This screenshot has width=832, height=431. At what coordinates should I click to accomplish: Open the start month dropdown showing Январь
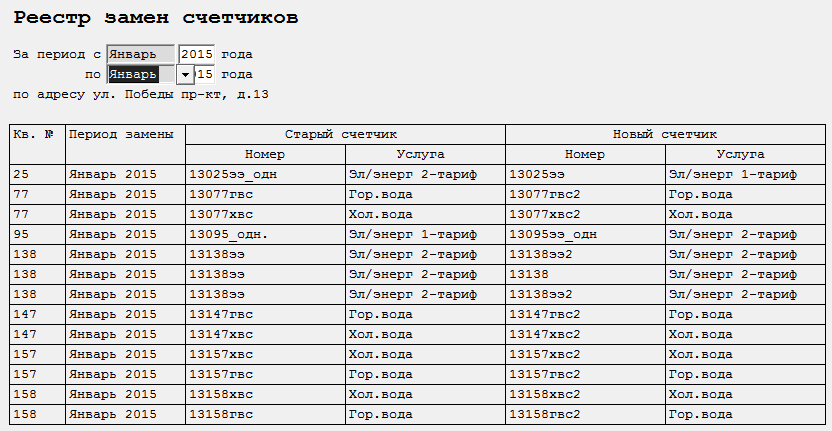(141, 54)
